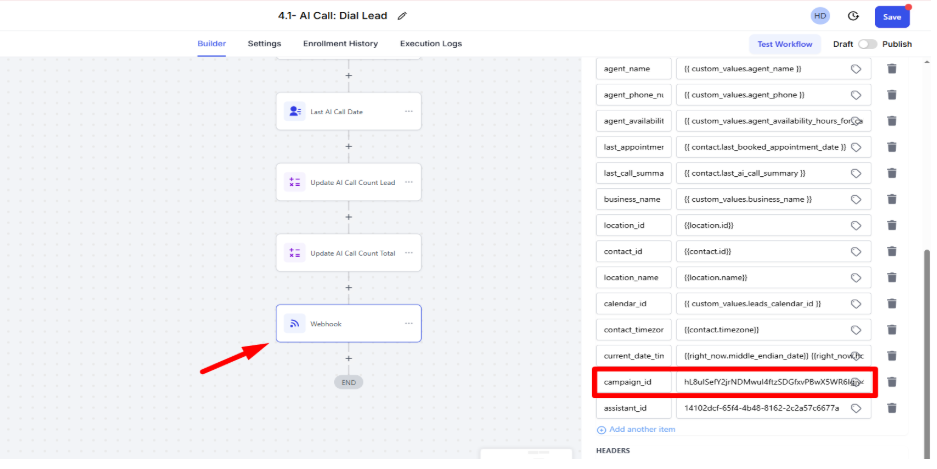
Task: Click the Add another item link
Action: coord(641,429)
